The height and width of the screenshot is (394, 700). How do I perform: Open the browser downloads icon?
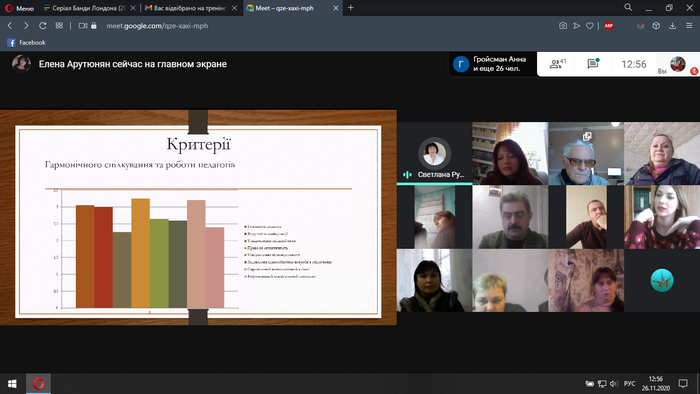[x=672, y=26]
